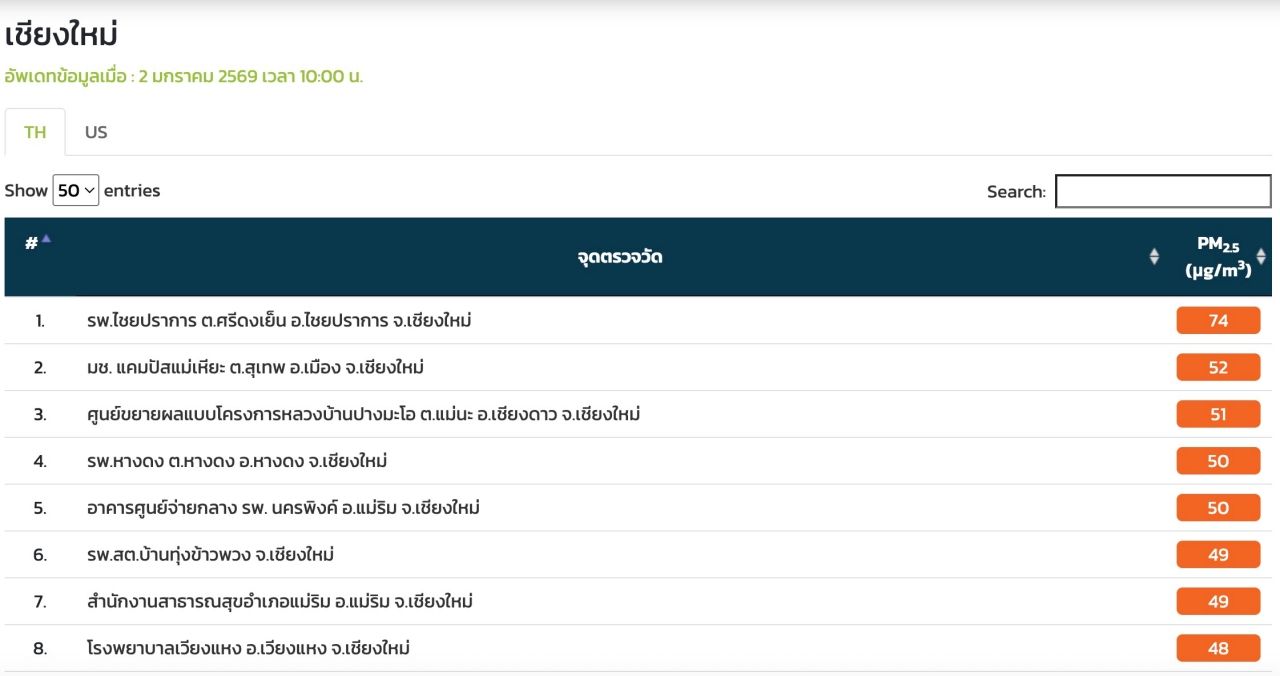The image size is (1280, 676).
Task: Select station รพ.สต.บ้านทุ่งข้าวพวง row
Action: click(x=217, y=554)
